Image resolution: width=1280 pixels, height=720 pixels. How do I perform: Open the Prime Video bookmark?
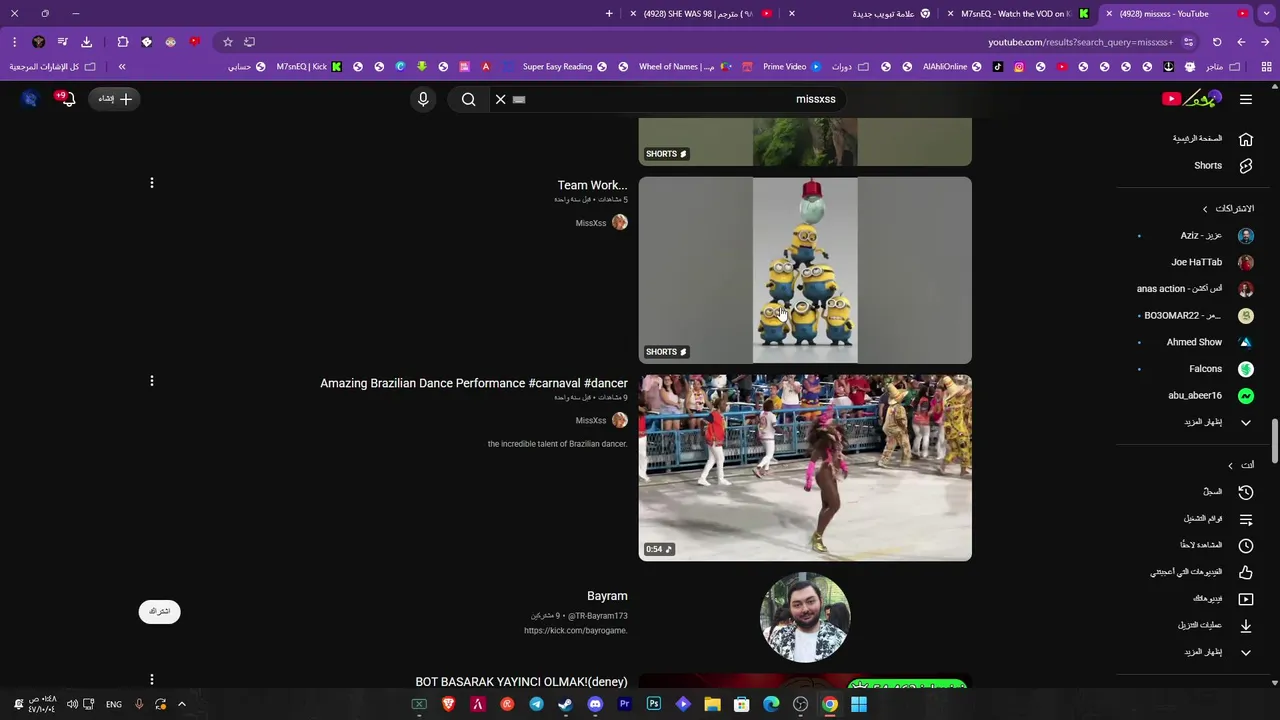791,67
